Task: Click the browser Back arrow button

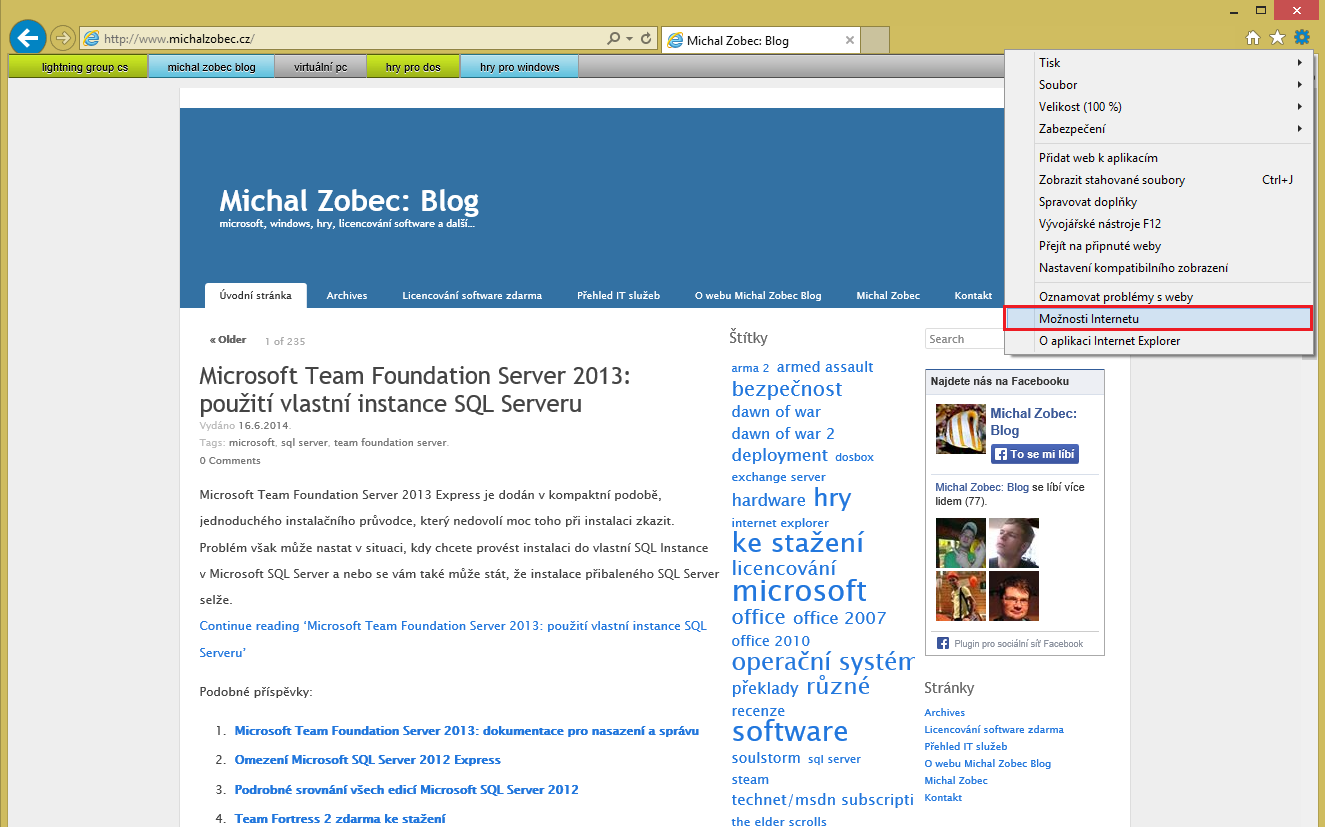Action: (x=27, y=38)
